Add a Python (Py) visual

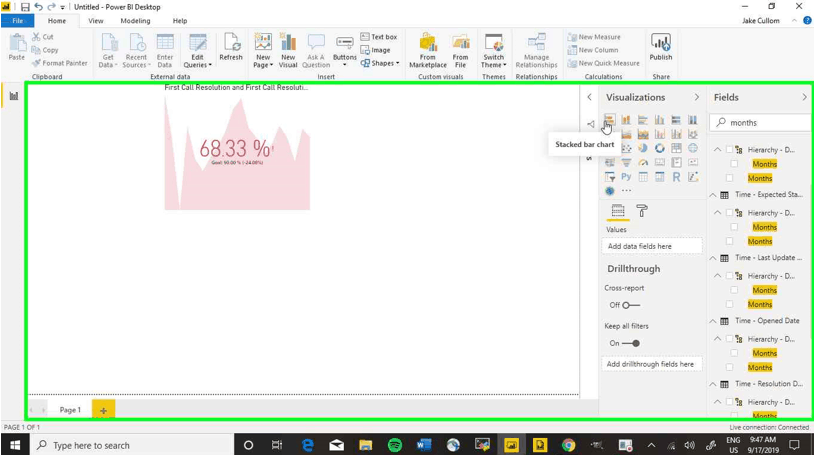coord(626,177)
